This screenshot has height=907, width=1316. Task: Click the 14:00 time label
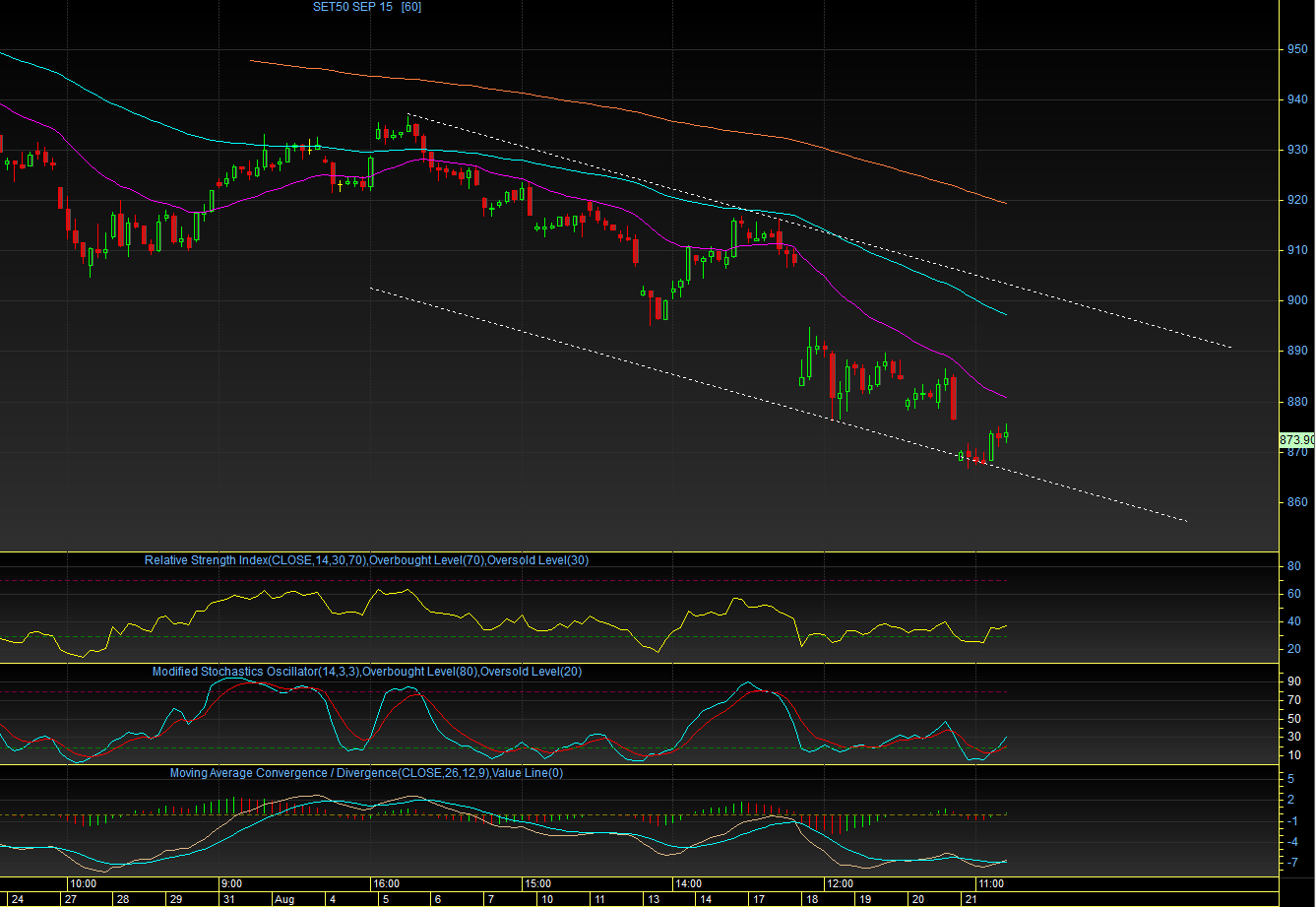(x=687, y=883)
